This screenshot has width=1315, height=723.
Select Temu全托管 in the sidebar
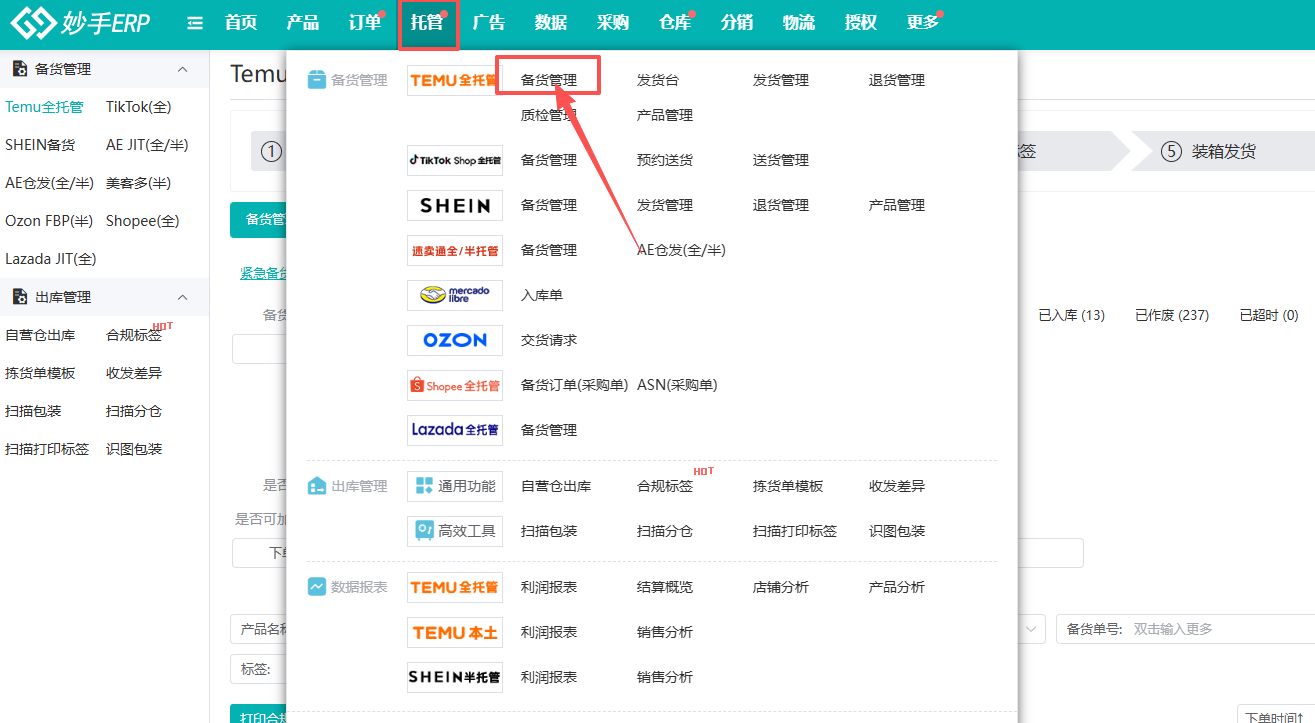(x=44, y=107)
